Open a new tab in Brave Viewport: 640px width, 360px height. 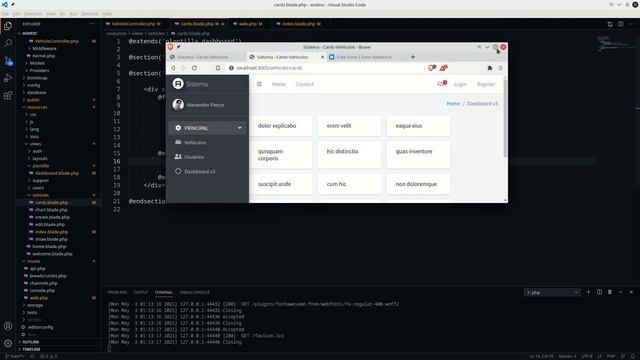point(413,57)
